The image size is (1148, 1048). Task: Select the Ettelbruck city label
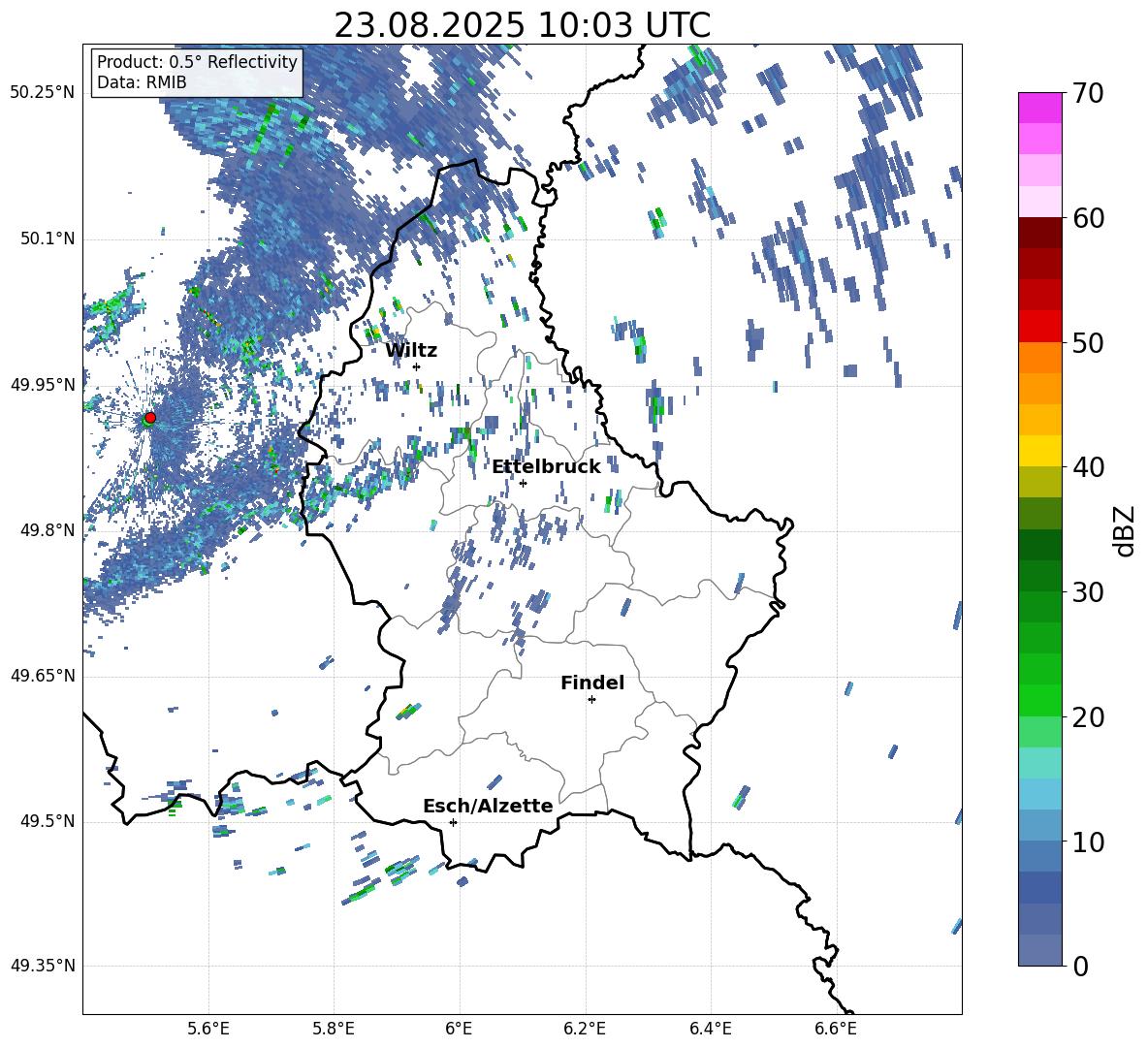546,467
